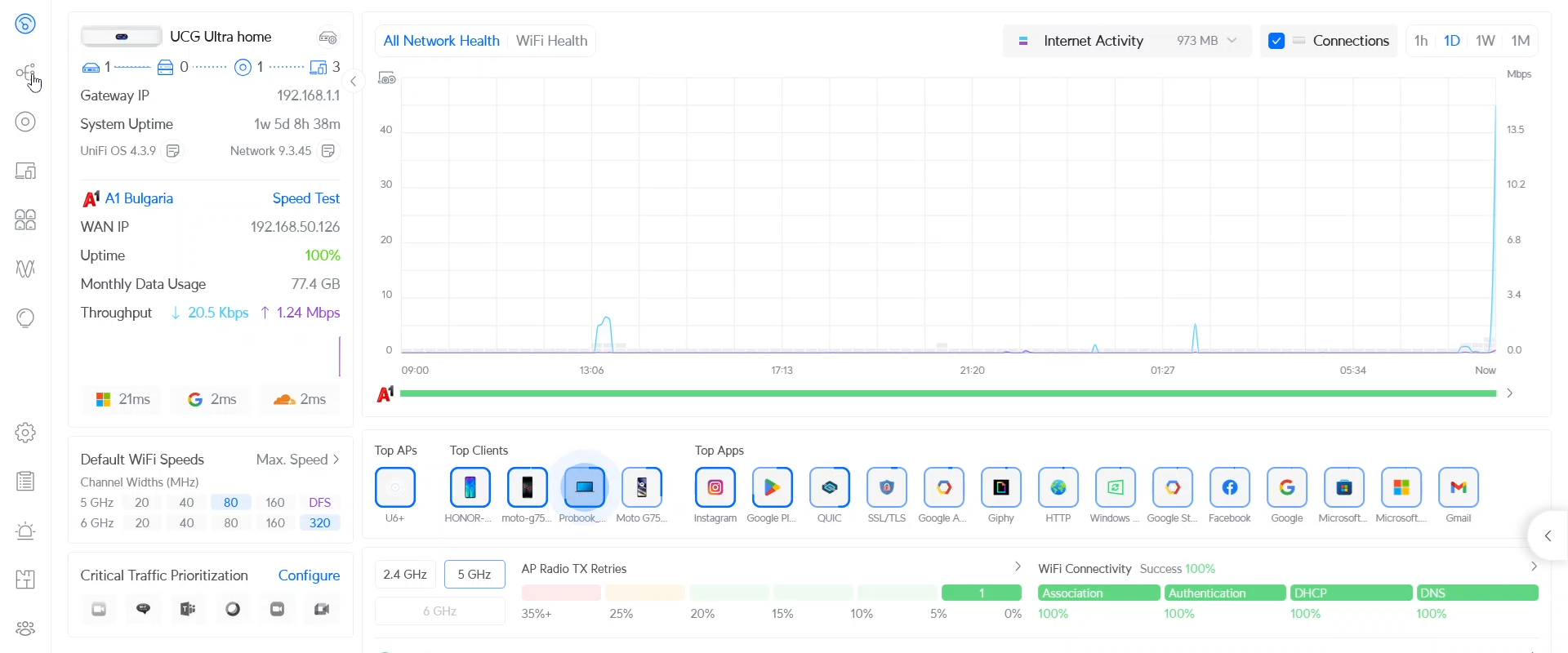Click the green A1 uptime bar

[947, 393]
